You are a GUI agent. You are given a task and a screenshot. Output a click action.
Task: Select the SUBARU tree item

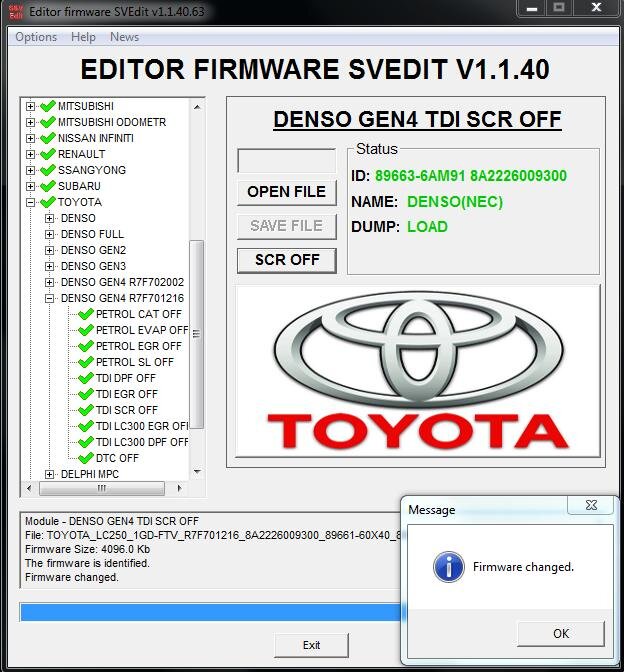79,186
